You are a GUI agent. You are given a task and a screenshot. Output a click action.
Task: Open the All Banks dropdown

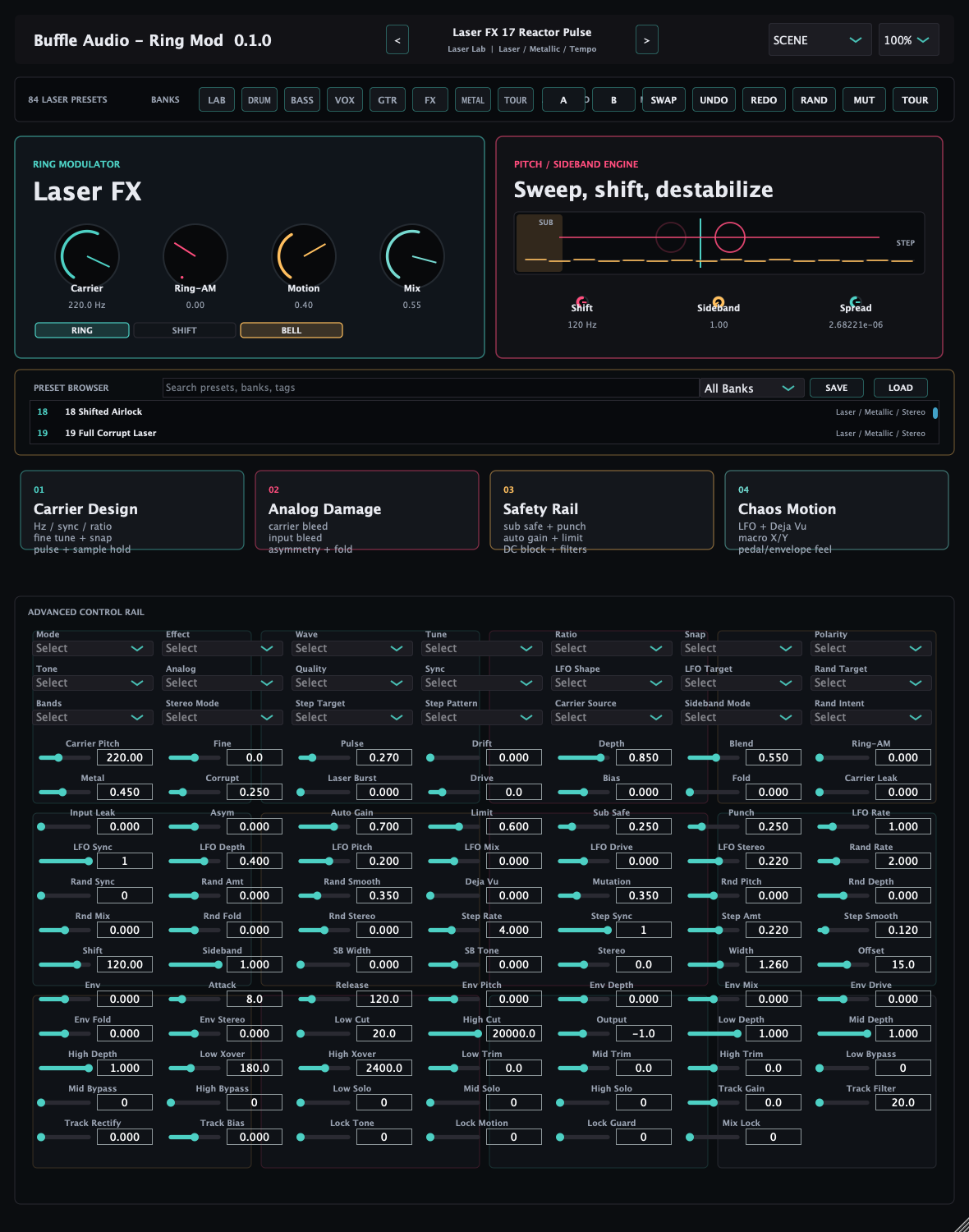pos(751,388)
